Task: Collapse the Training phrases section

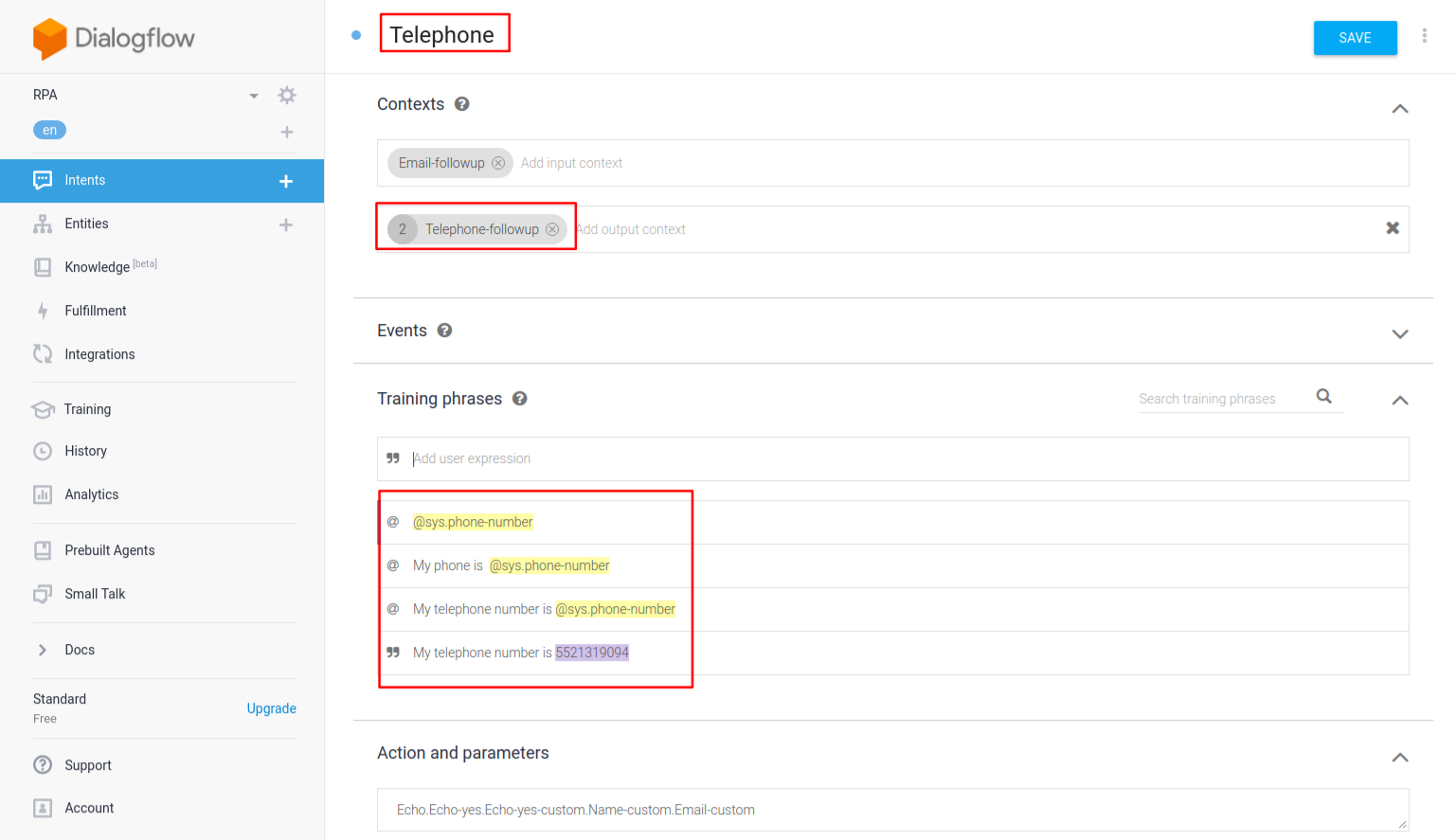Action: [x=1399, y=401]
